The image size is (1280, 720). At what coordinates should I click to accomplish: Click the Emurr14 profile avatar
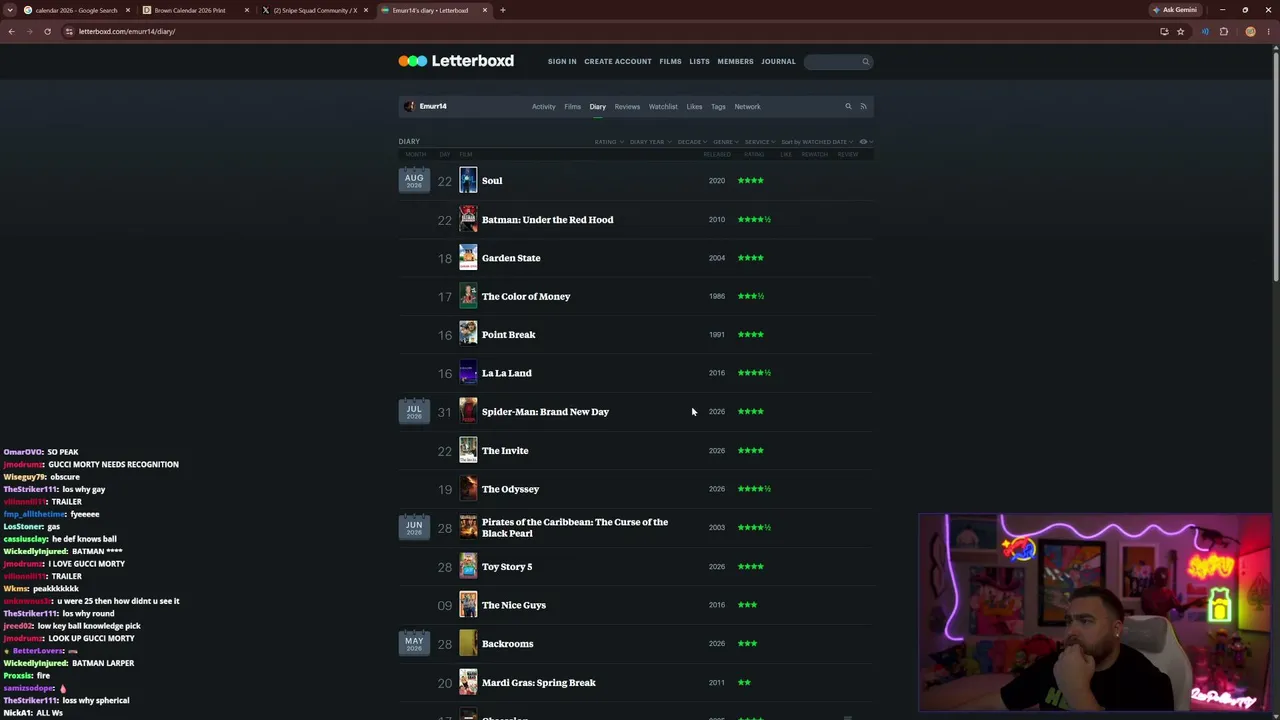(x=409, y=106)
